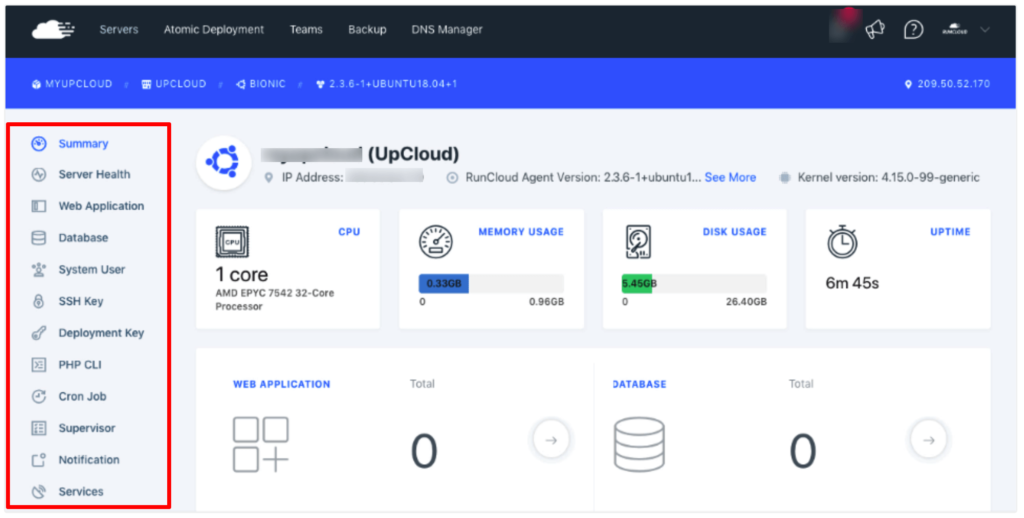
Task: Open the Servers menu
Action: 119,30
